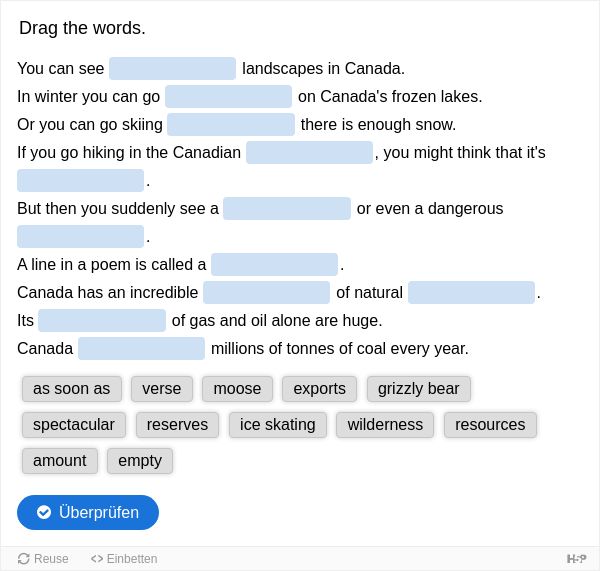Screen dimensions: 600x571
Task: Click the H5P logo icon
Action: pyautogui.click(x=576, y=559)
